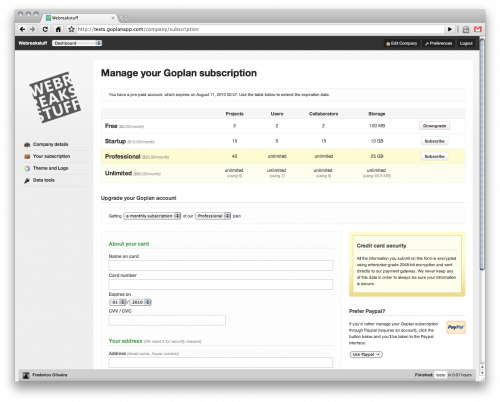Viewport: 500px width, 402px height.
Task: Open the expiry year dropdown showing 2010
Action: tap(140, 302)
